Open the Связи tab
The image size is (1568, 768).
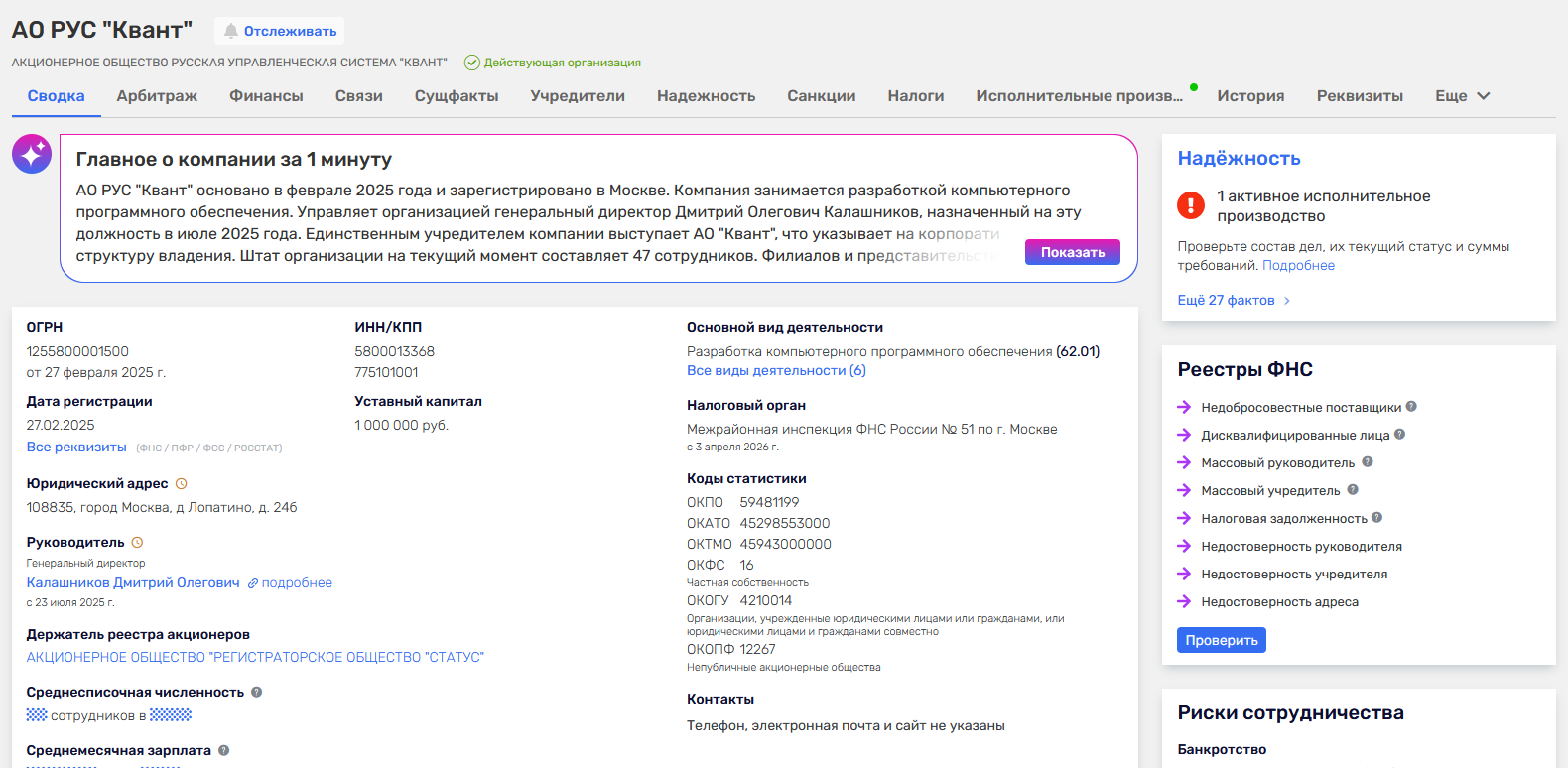click(x=358, y=96)
